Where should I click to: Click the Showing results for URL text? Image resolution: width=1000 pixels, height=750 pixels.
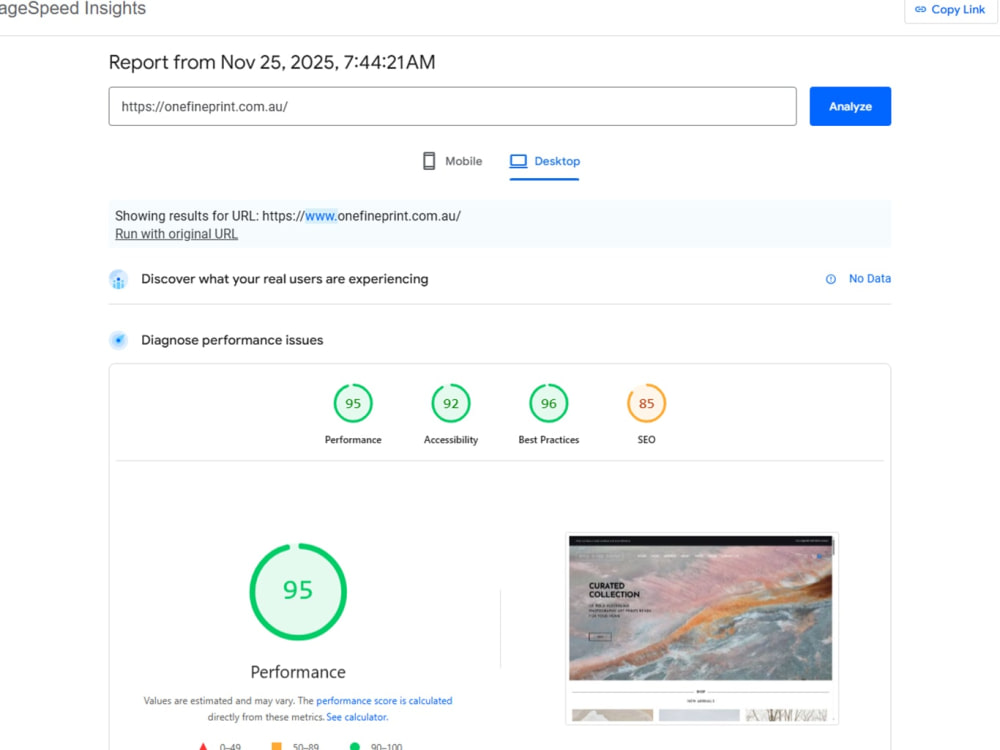[288, 216]
